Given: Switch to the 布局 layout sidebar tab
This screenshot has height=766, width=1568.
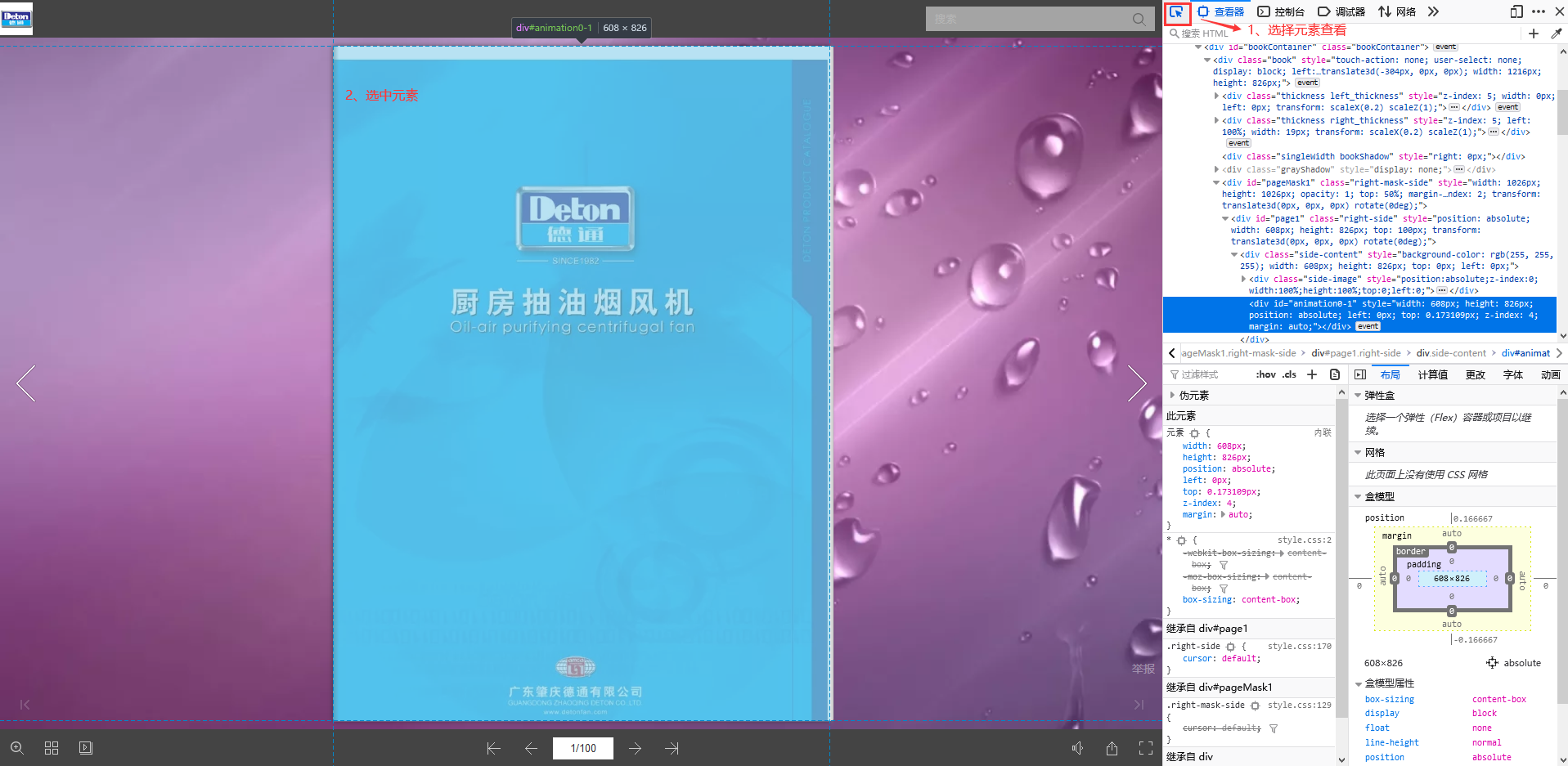Looking at the screenshot, I should pyautogui.click(x=1390, y=374).
